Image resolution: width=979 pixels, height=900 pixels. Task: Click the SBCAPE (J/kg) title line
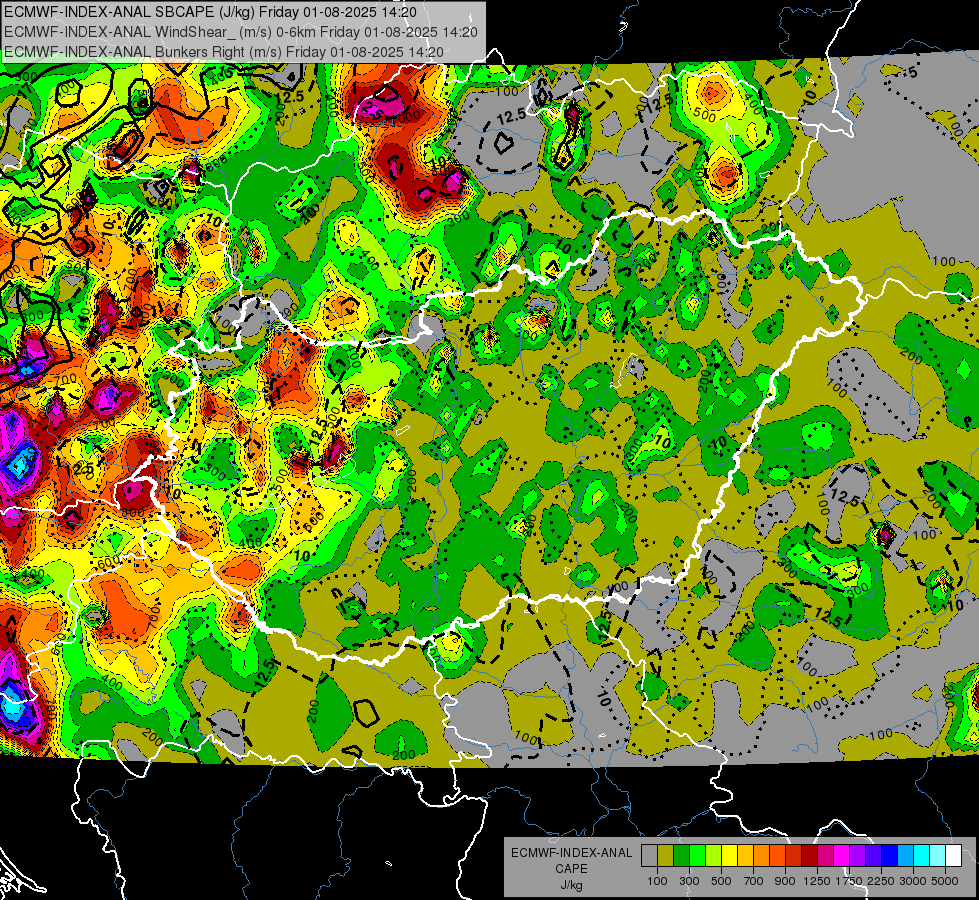(x=210, y=12)
